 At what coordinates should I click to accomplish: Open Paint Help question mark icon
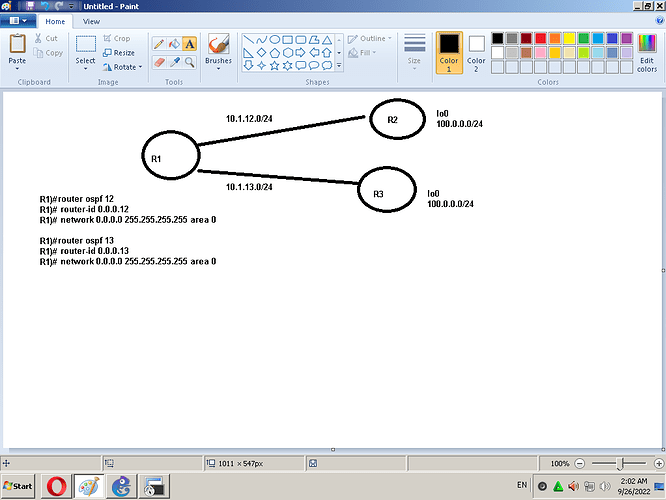(660, 21)
